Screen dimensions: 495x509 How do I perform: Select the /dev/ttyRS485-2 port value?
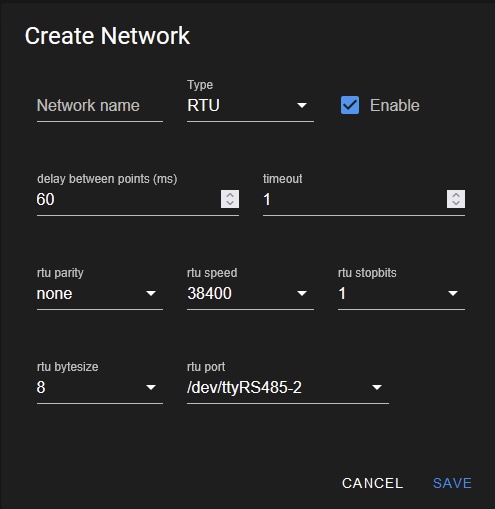click(x=244, y=388)
